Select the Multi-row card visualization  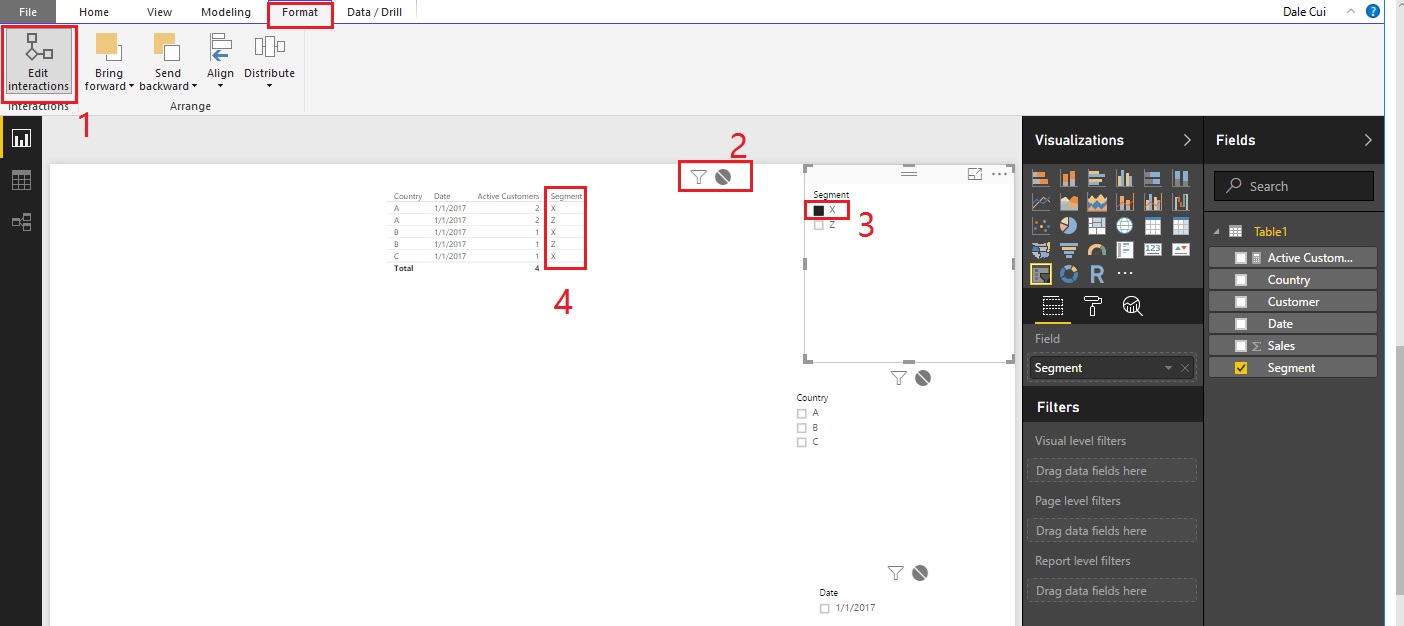click(1124, 249)
